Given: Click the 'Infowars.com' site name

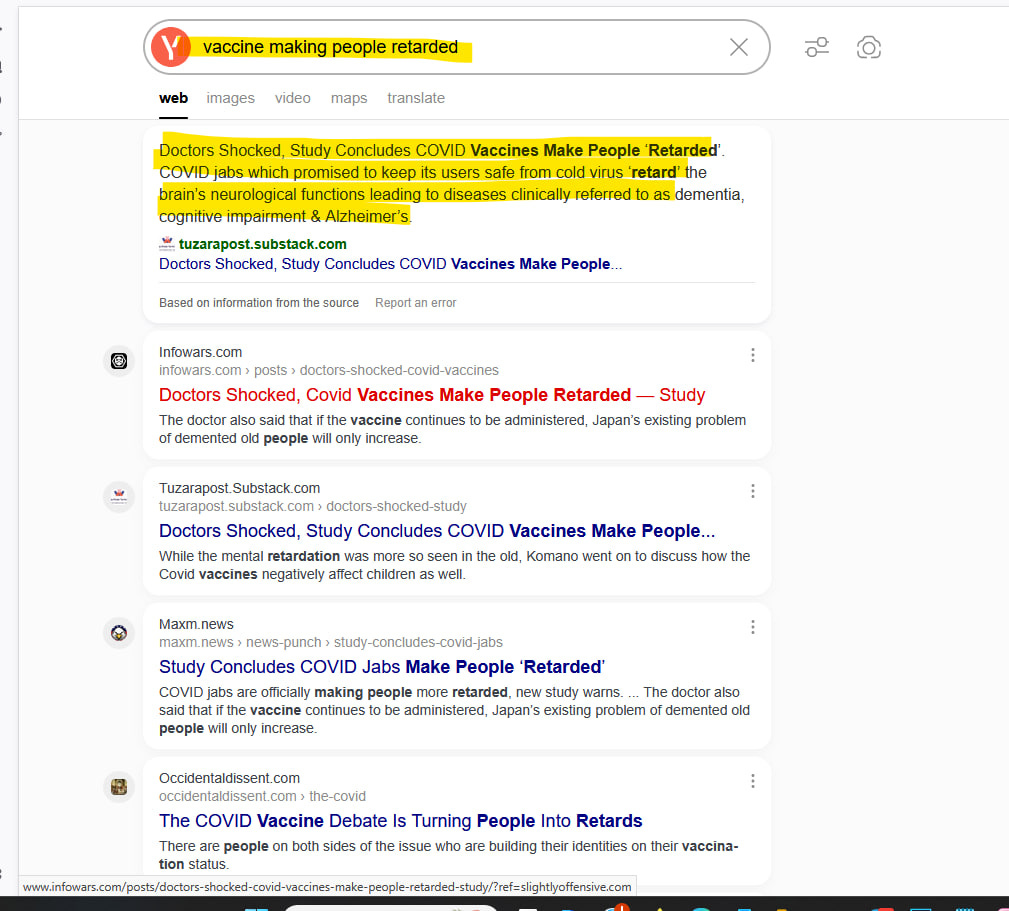Looking at the screenshot, I should click(200, 352).
